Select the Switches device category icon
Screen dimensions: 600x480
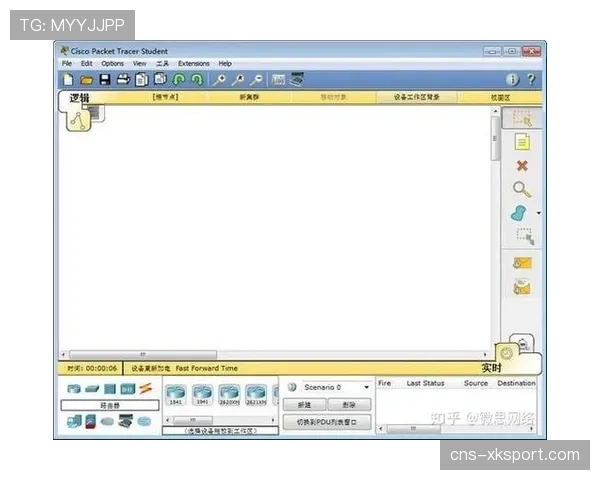coord(92,389)
